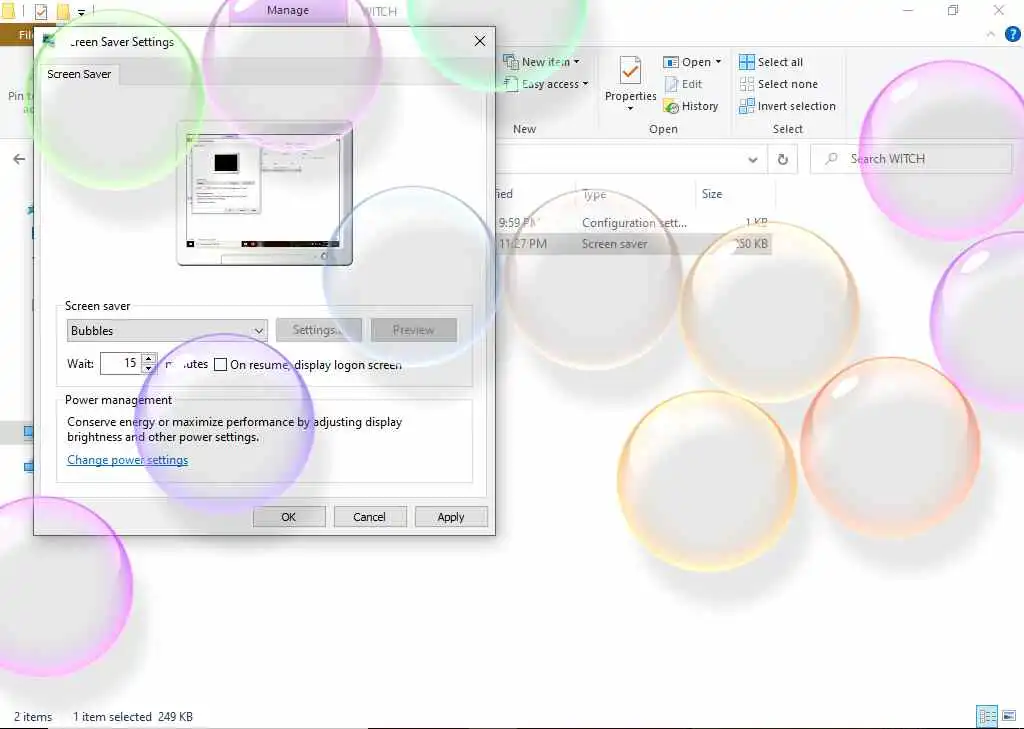Click the Search WITCH box

(x=911, y=159)
